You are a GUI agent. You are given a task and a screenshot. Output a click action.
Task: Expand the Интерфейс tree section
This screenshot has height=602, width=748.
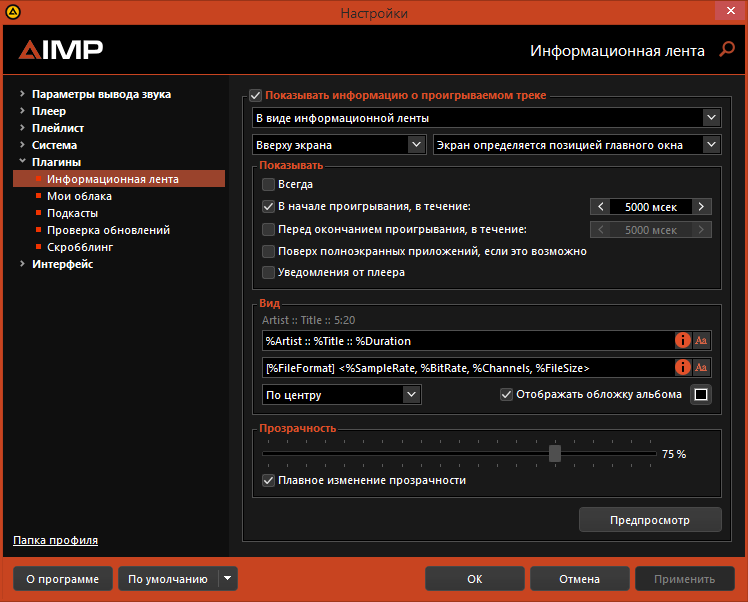coord(22,264)
